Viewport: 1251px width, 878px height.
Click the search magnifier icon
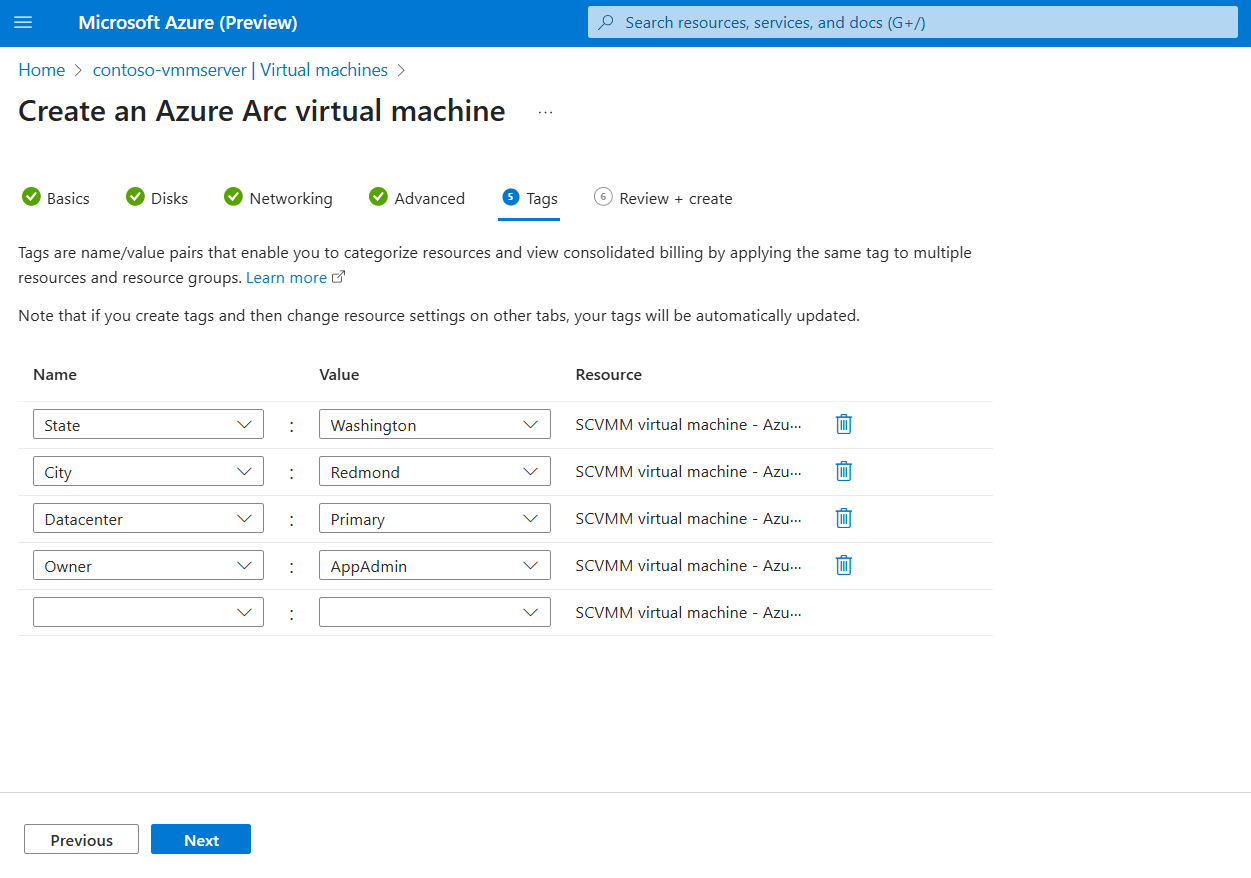click(606, 23)
